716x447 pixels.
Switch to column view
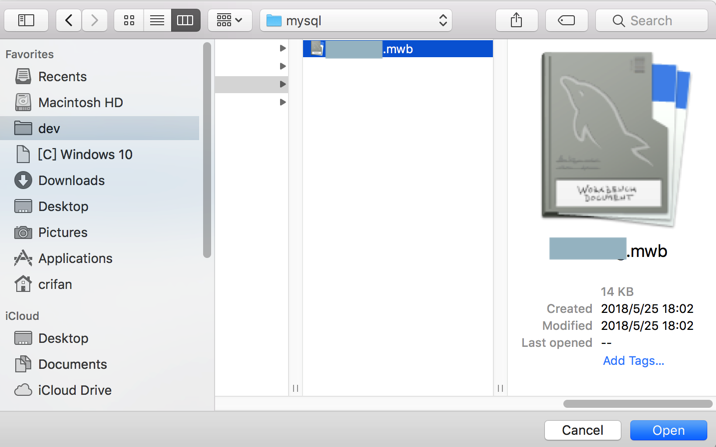click(x=185, y=21)
